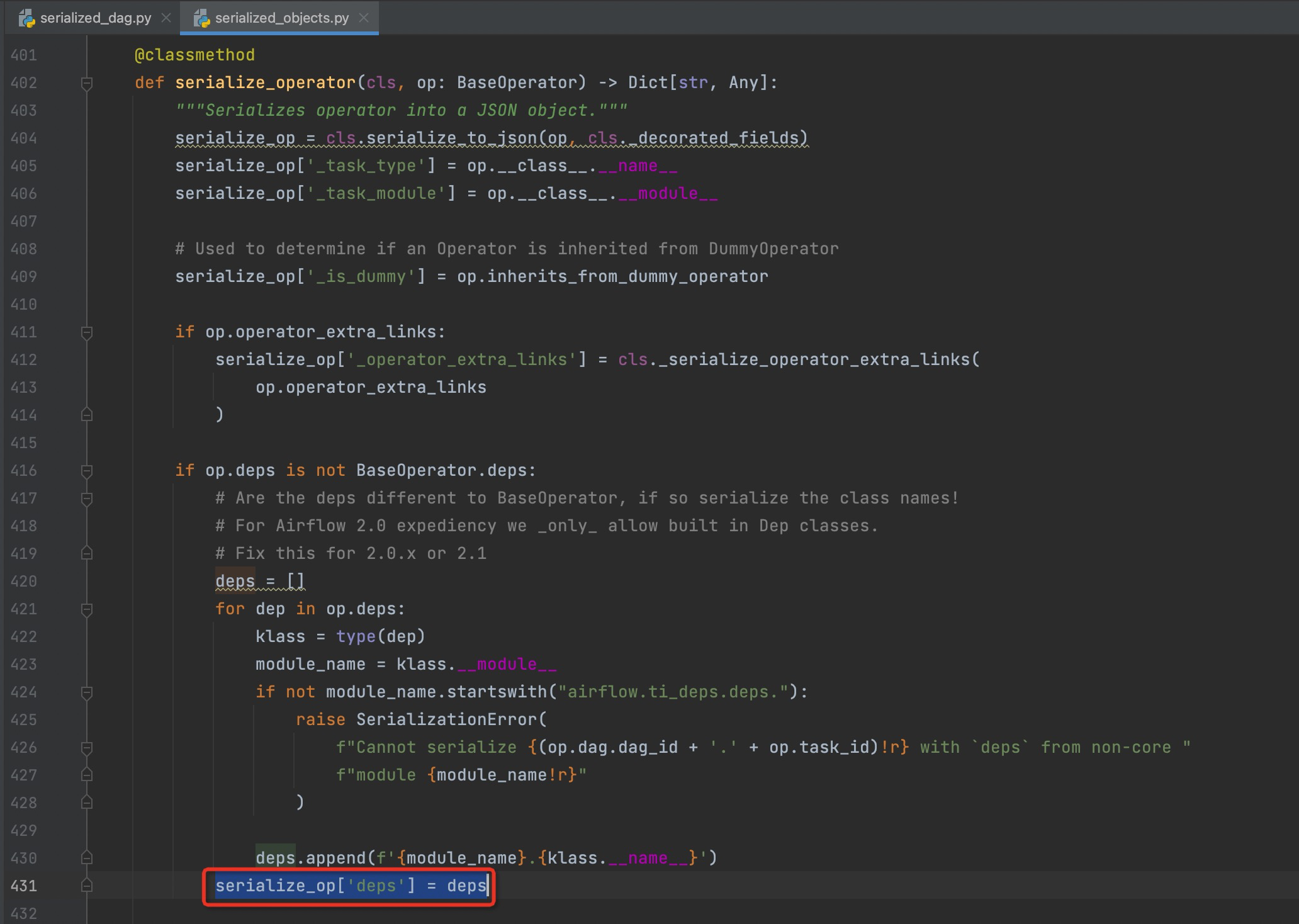Select the serialized_objects.py tab
Image resolution: width=1299 pixels, height=924 pixels.
point(281,18)
